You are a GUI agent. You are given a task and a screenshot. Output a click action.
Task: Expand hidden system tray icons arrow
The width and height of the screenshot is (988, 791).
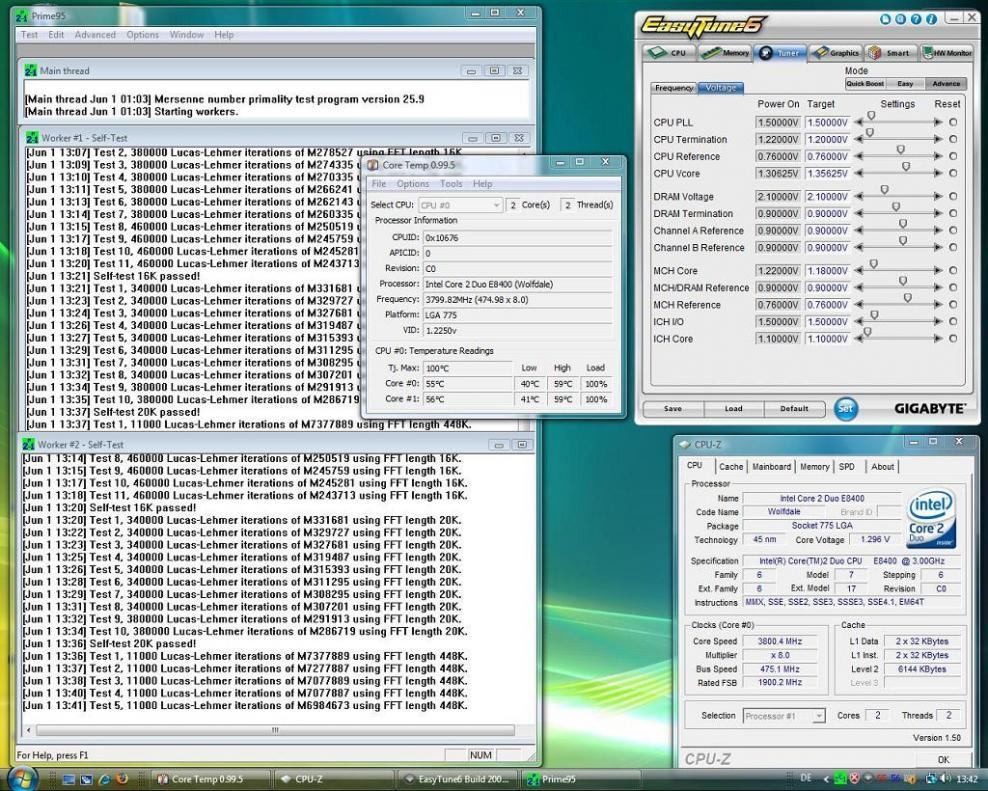[x=826, y=779]
